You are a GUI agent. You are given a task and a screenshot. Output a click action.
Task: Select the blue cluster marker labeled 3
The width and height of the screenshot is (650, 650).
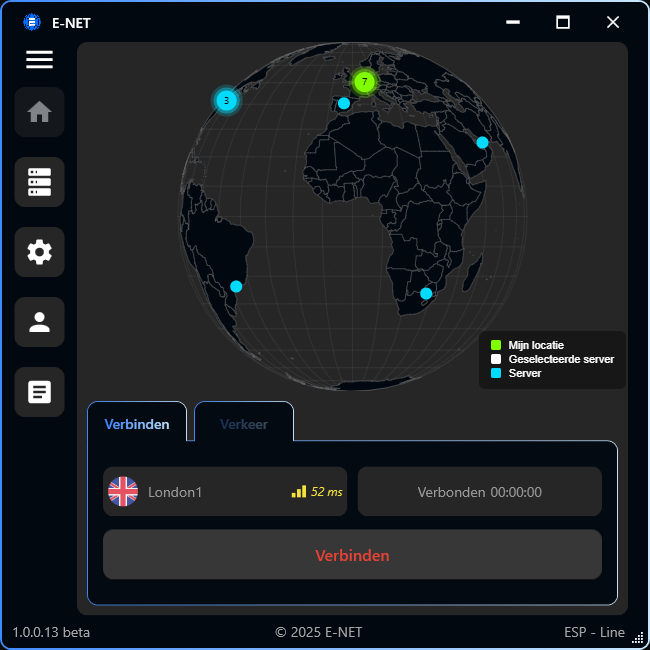click(226, 100)
